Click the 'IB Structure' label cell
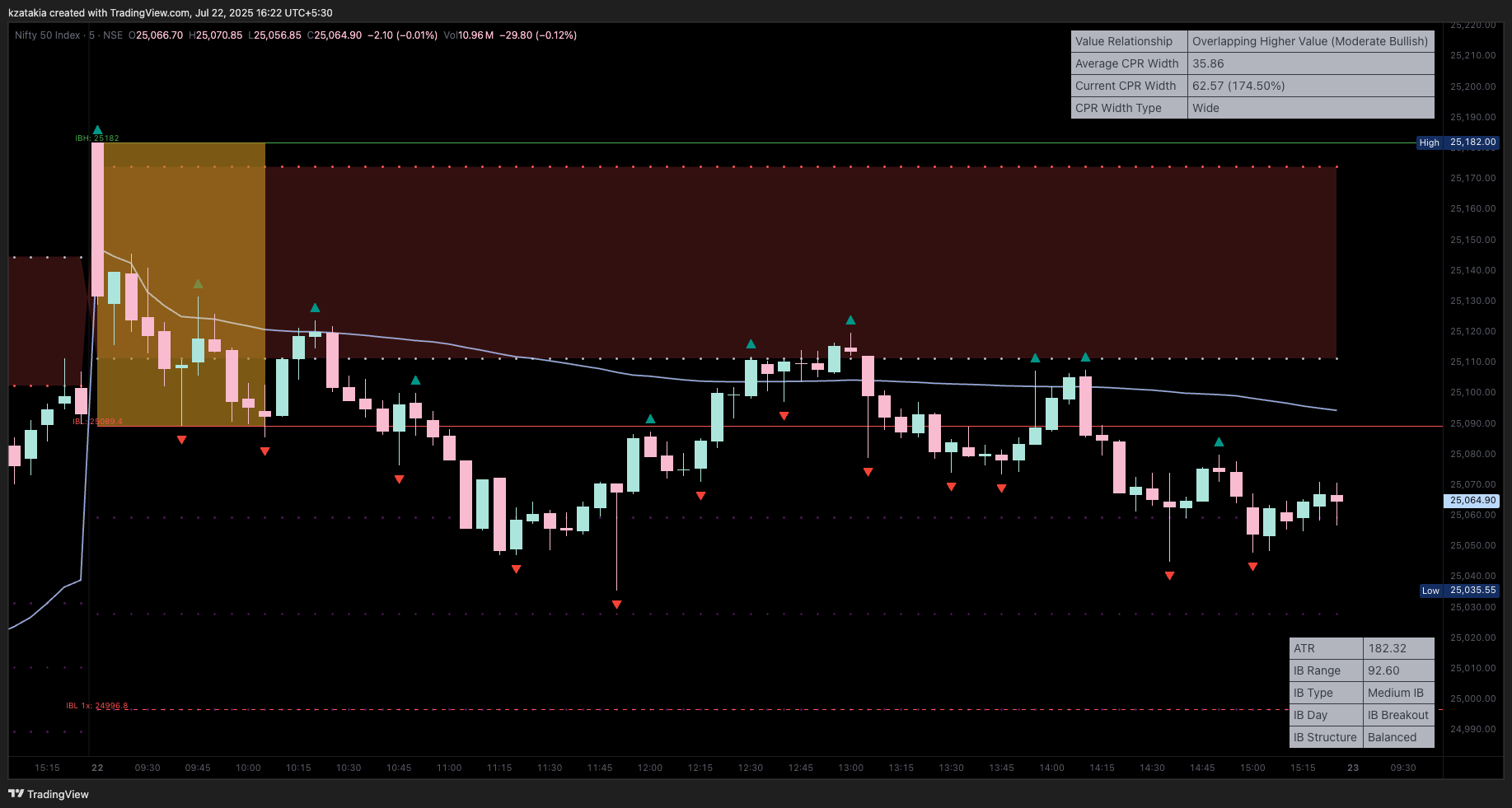Screen dimensions: 1512x808 point(1326,737)
